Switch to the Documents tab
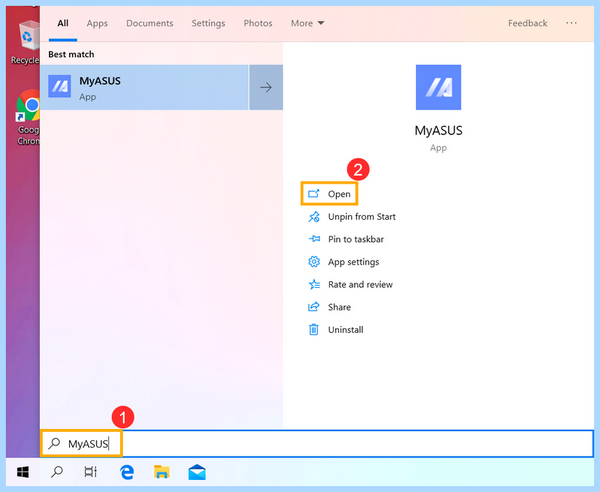 pos(150,23)
